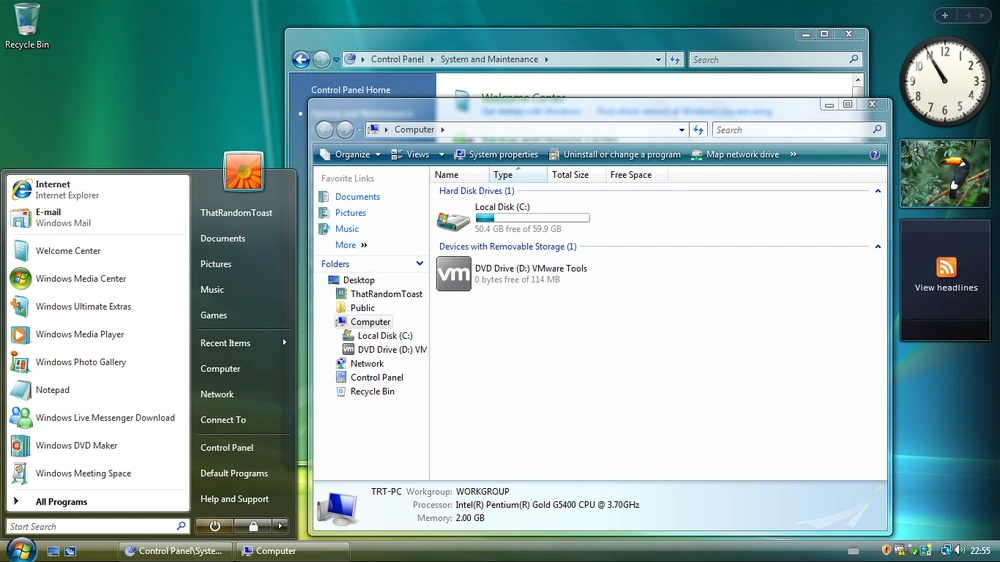
Task: Collapse the Folders pane chevron
Action: pyautogui.click(x=420, y=264)
